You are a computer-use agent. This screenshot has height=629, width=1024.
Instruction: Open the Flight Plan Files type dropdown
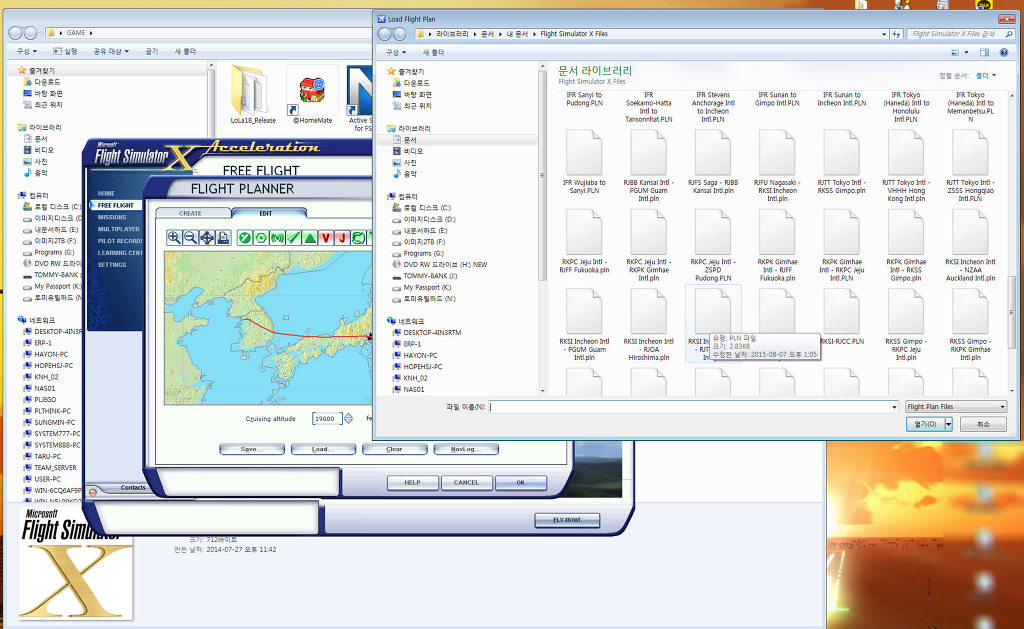coord(955,407)
